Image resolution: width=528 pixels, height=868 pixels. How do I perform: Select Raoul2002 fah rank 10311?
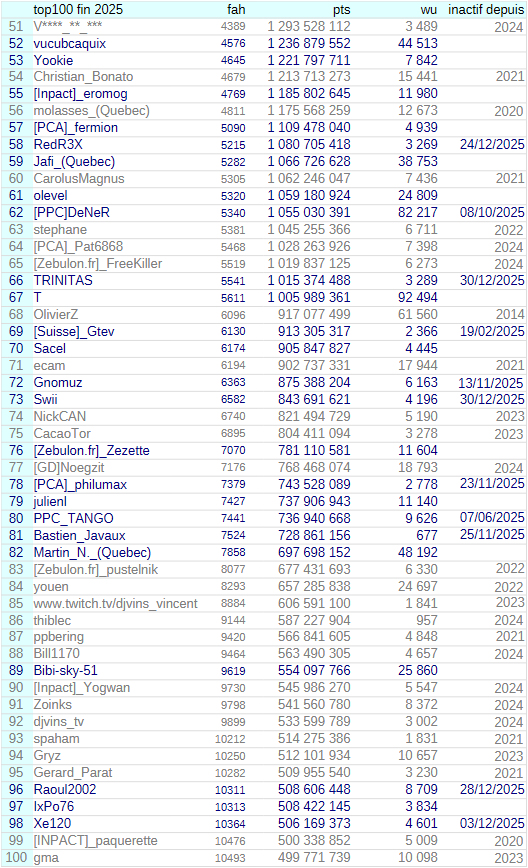(x=230, y=790)
